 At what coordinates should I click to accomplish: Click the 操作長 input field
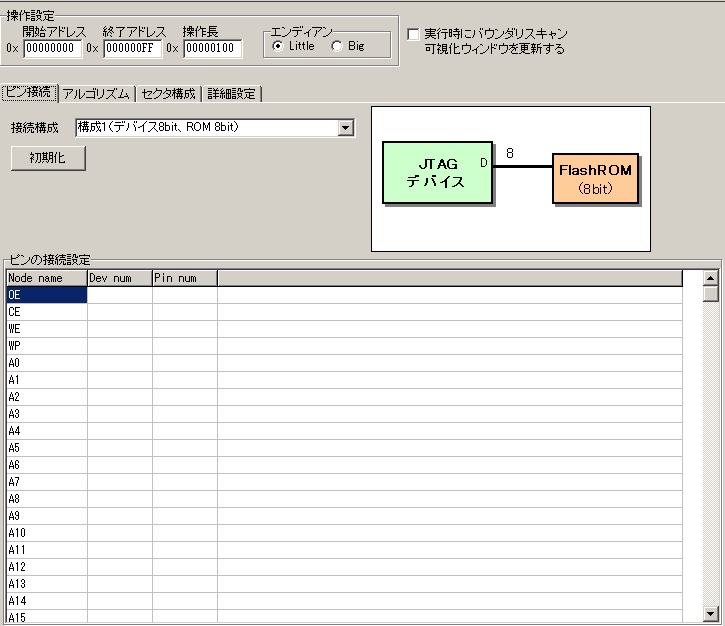coord(212,48)
